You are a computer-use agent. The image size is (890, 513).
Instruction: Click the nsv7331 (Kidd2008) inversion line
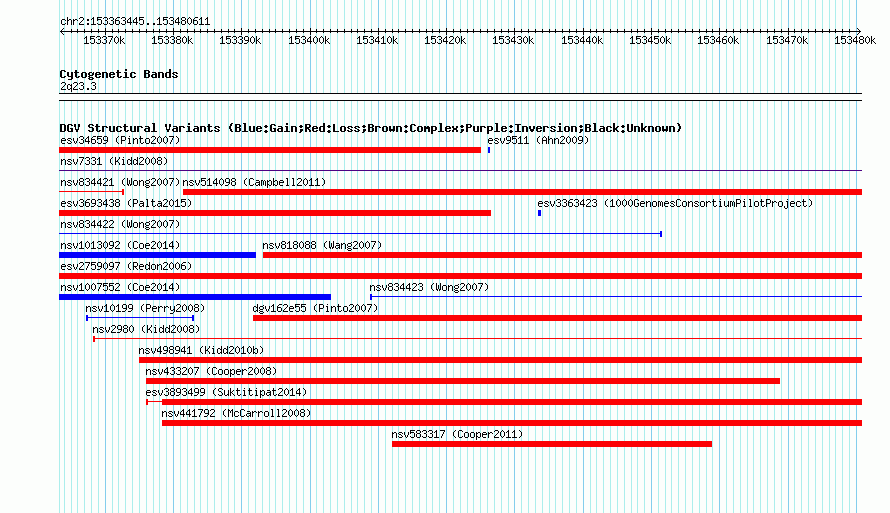pos(460,170)
